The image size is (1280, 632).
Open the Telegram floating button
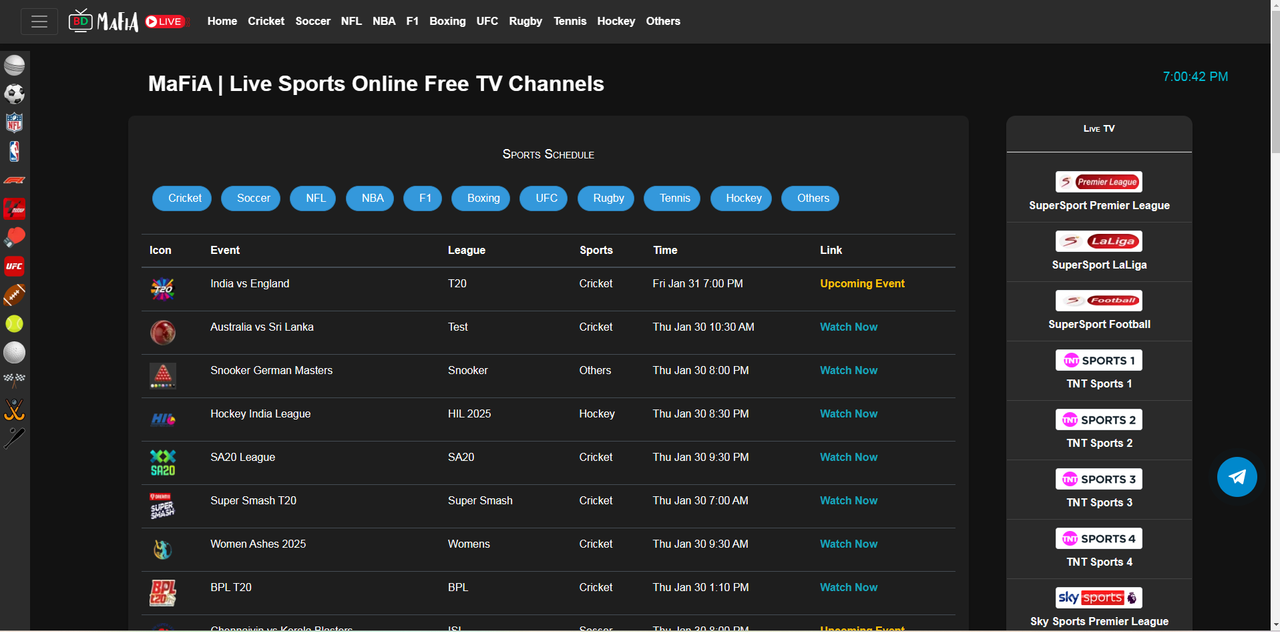[x=1237, y=477]
